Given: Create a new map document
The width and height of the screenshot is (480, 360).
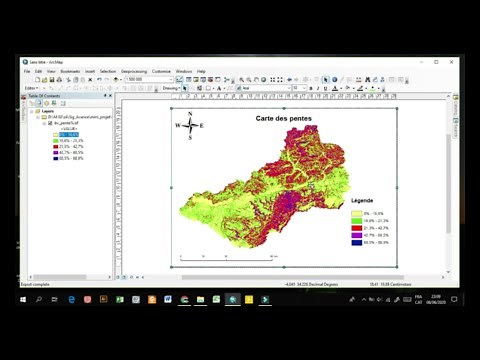Looking at the screenshot, I should [x=38, y=80].
